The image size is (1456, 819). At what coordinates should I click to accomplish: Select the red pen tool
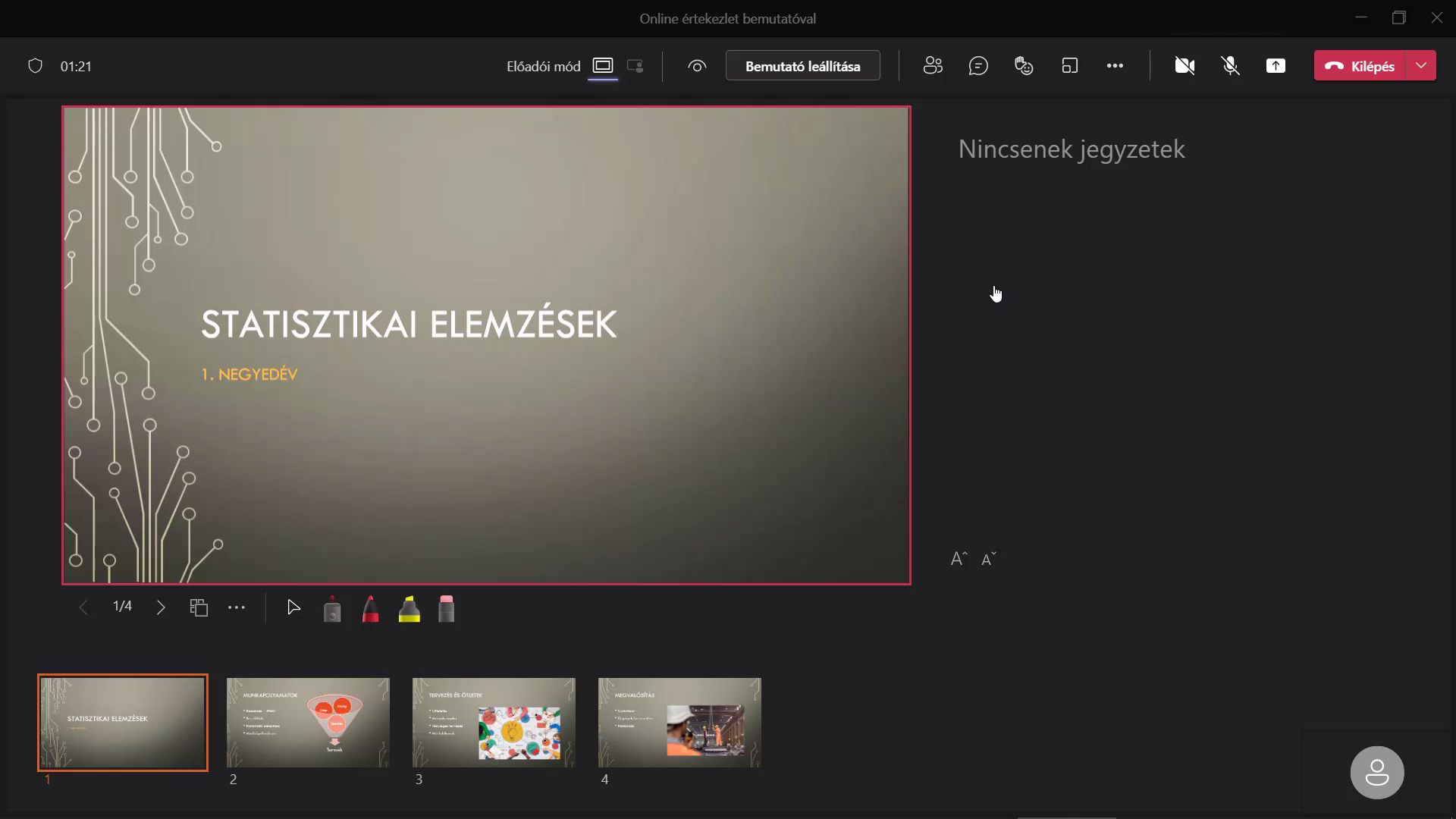tap(370, 609)
